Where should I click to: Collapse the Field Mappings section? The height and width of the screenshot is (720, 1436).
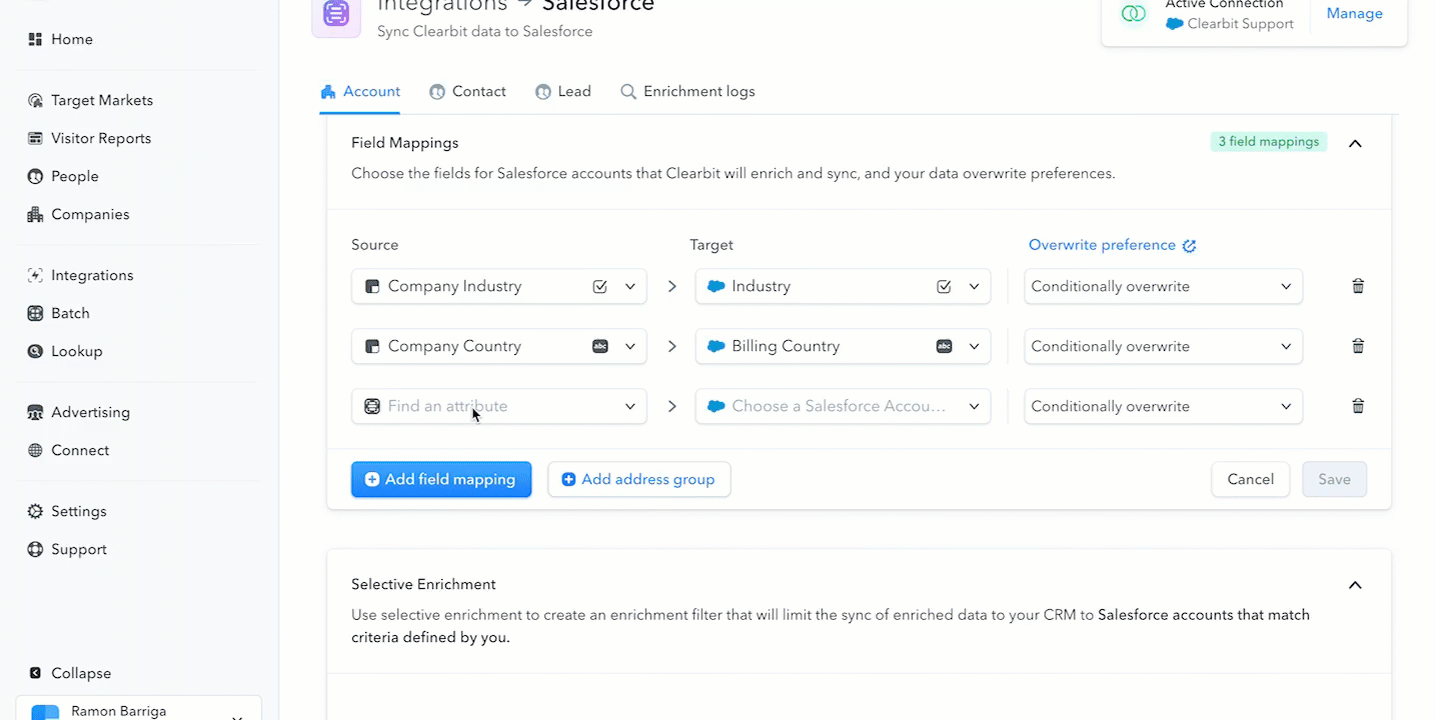coord(1355,143)
